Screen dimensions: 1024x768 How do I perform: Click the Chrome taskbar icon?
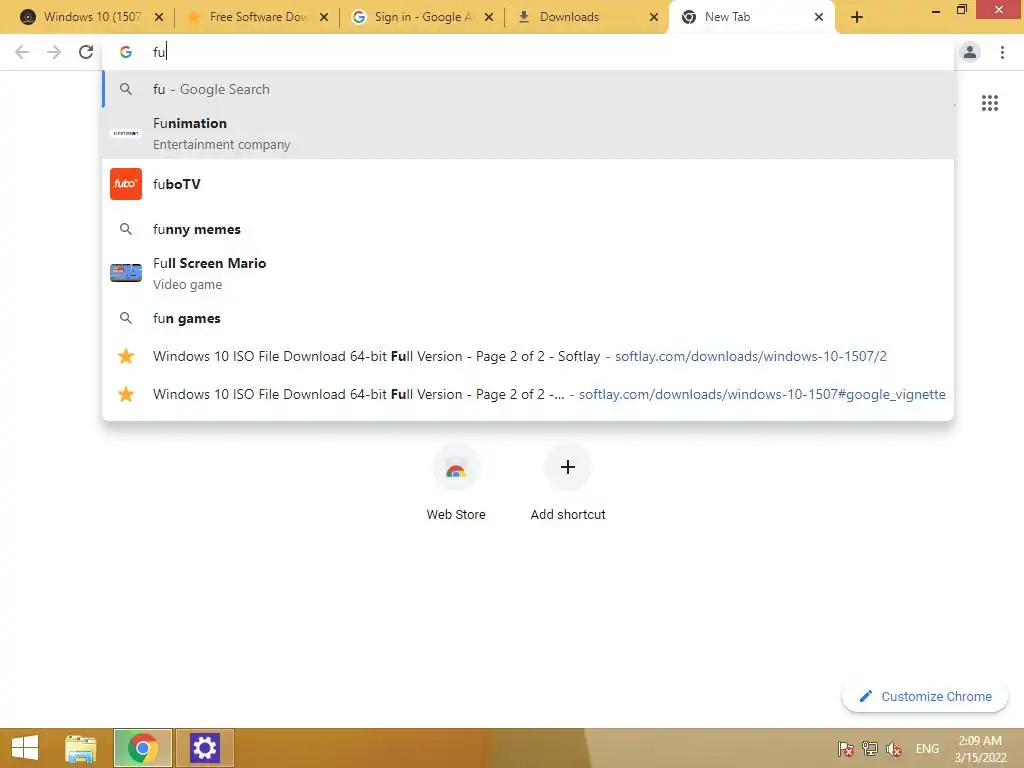[143, 748]
